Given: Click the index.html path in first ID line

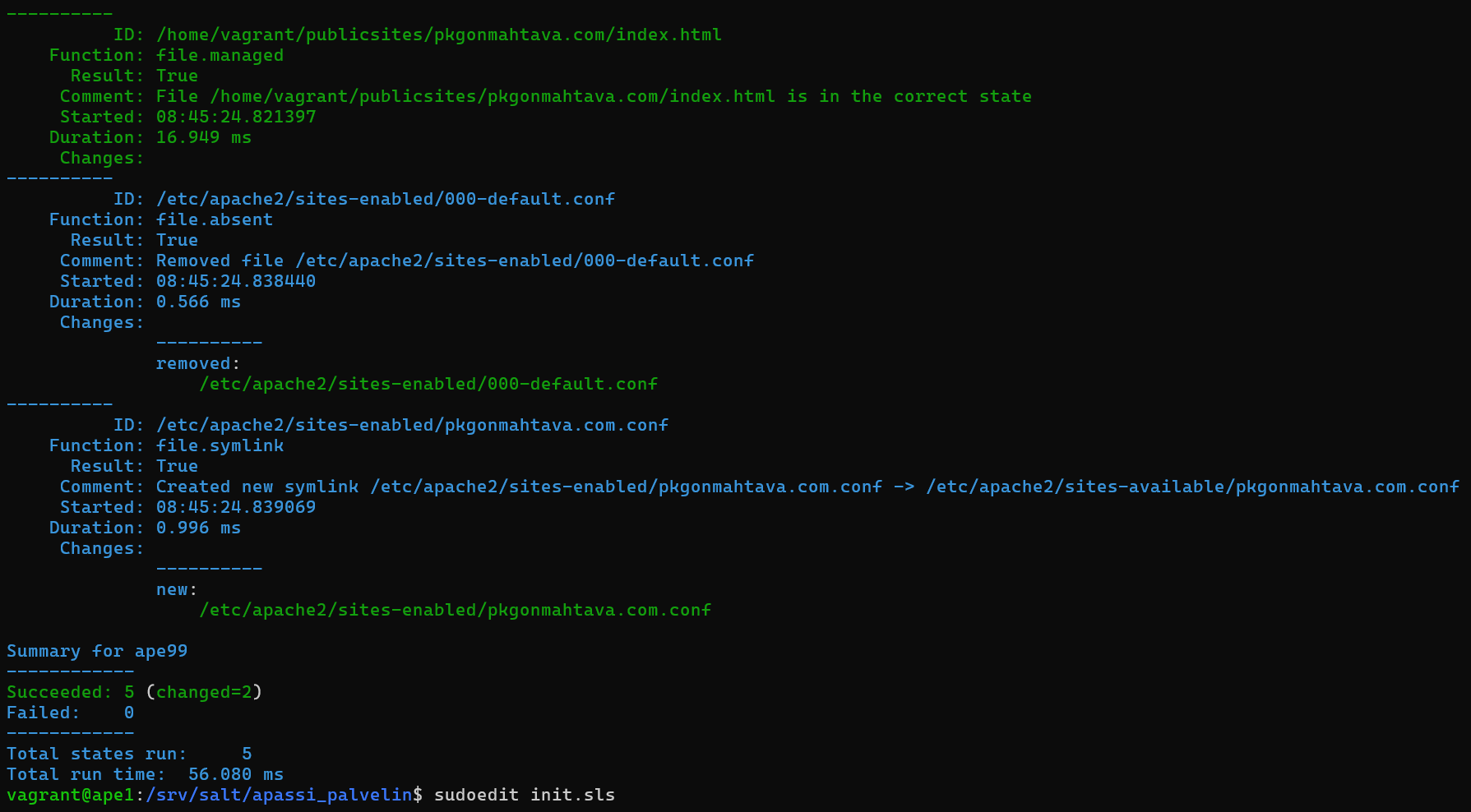Looking at the screenshot, I should pos(438,35).
